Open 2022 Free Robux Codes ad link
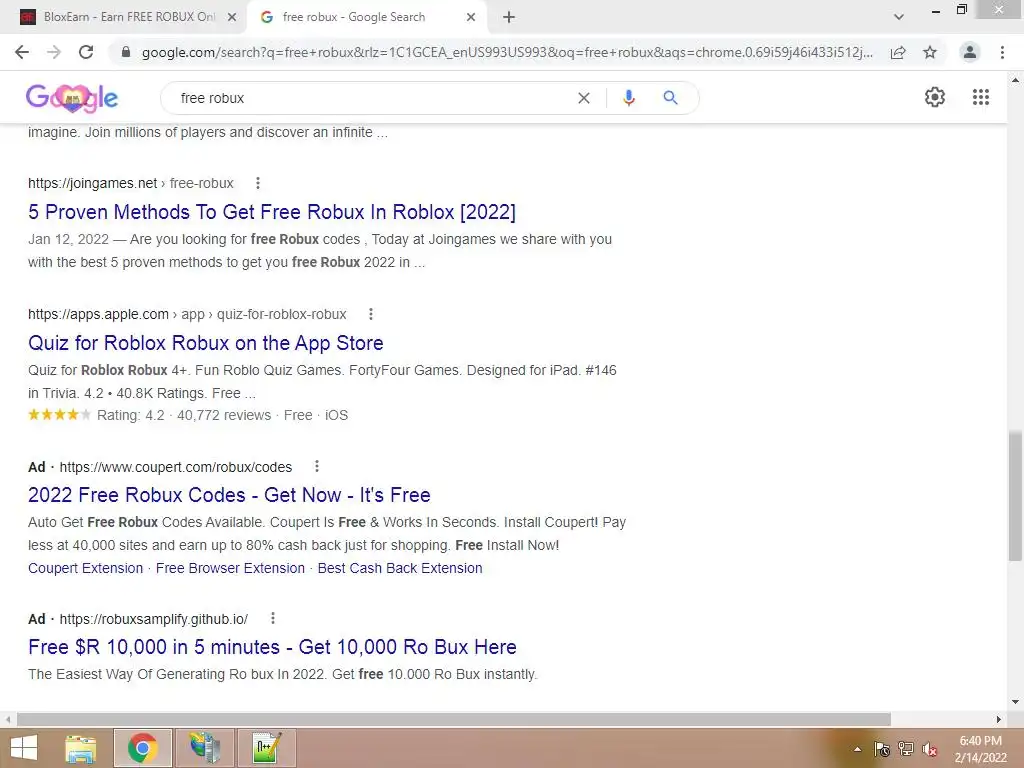This screenshot has height=768, width=1024. [x=229, y=495]
